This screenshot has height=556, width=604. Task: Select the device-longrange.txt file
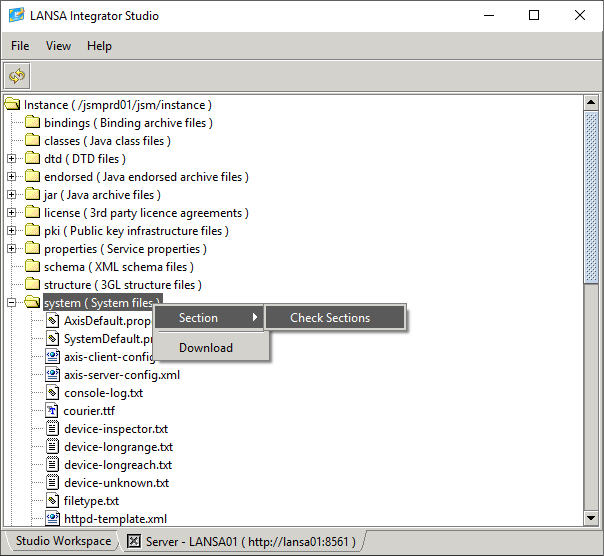click(x=118, y=447)
